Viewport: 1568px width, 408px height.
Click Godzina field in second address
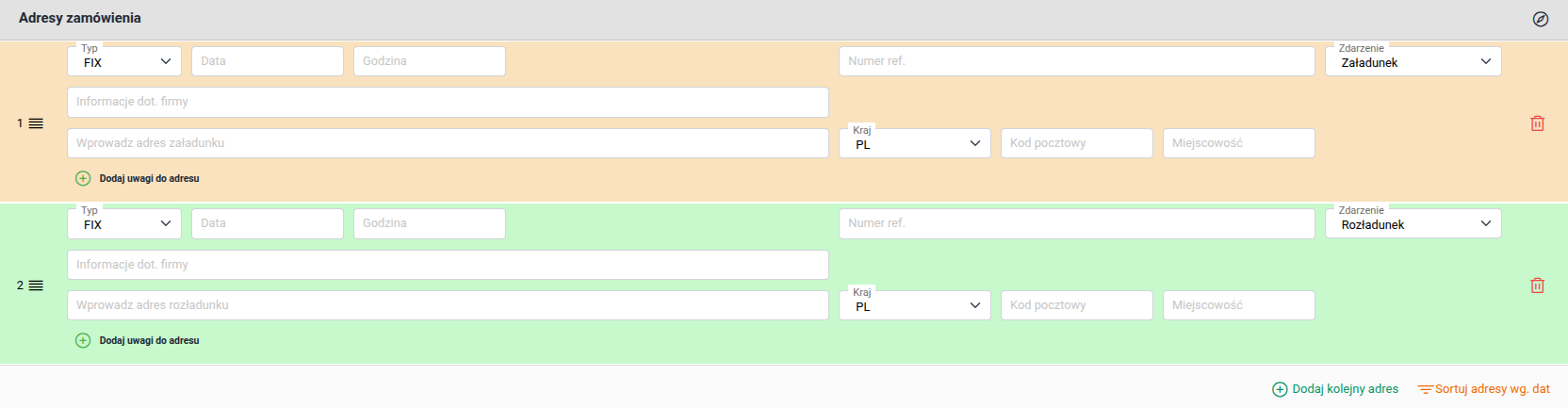pyautogui.click(x=430, y=223)
